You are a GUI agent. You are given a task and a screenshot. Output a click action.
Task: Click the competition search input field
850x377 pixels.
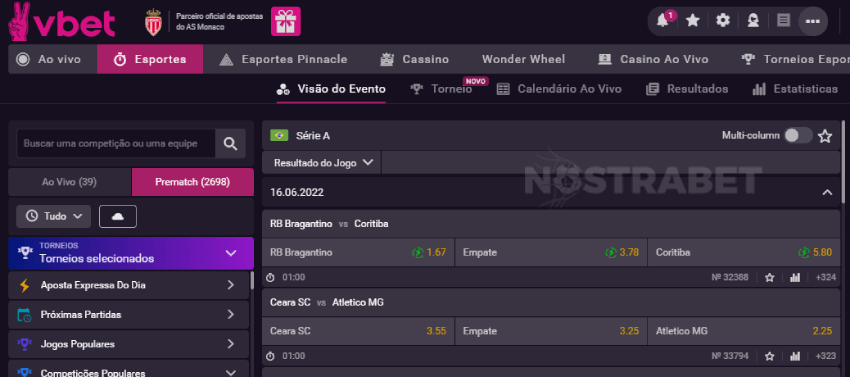tap(116, 144)
